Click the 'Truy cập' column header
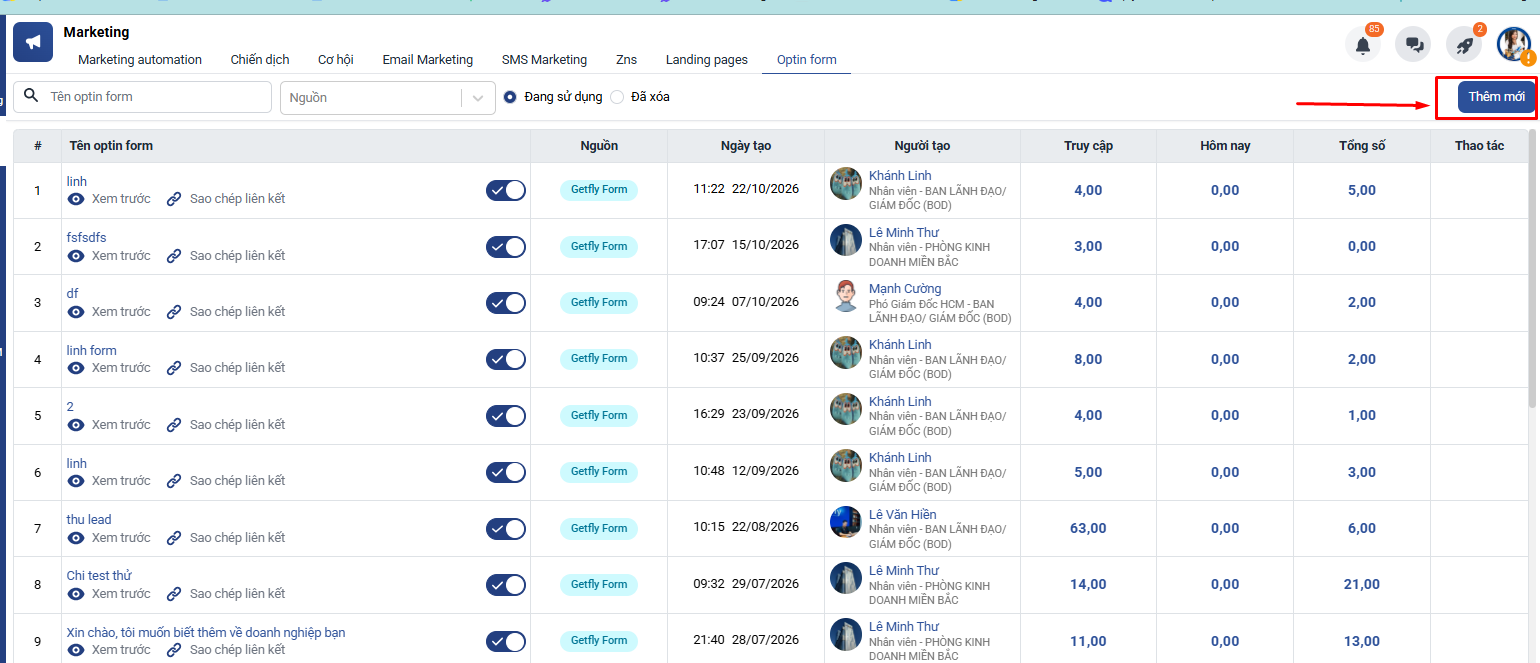Image resolution: width=1540 pixels, height=663 pixels. point(1088,146)
